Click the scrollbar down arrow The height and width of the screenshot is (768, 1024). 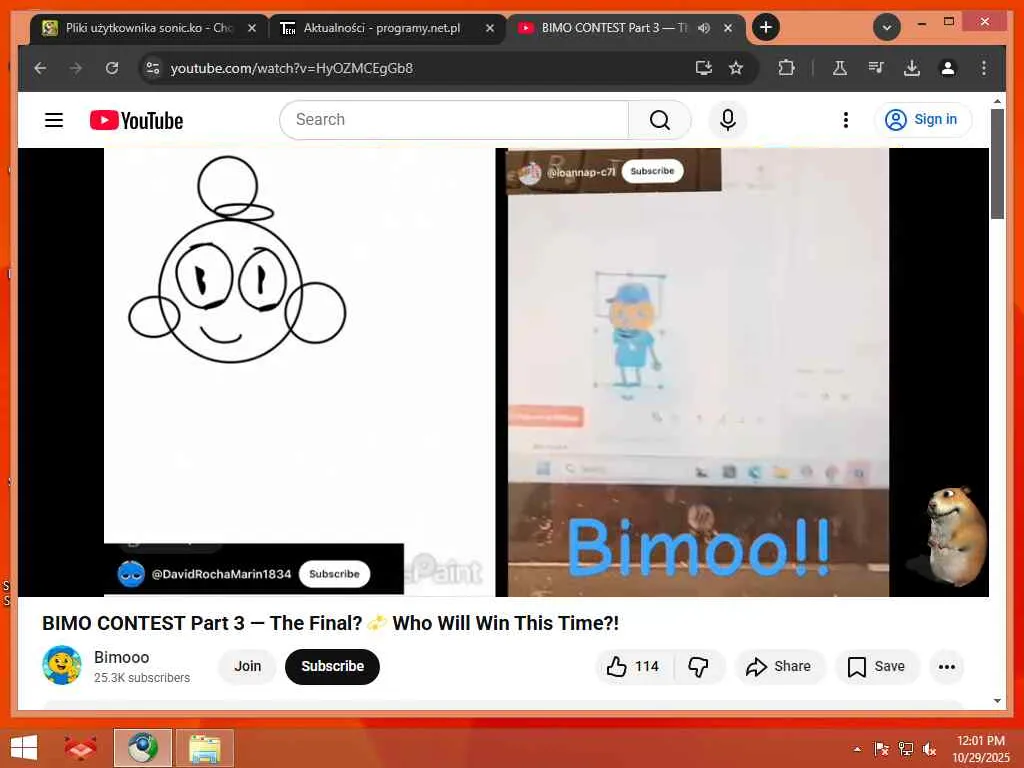[997, 701]
